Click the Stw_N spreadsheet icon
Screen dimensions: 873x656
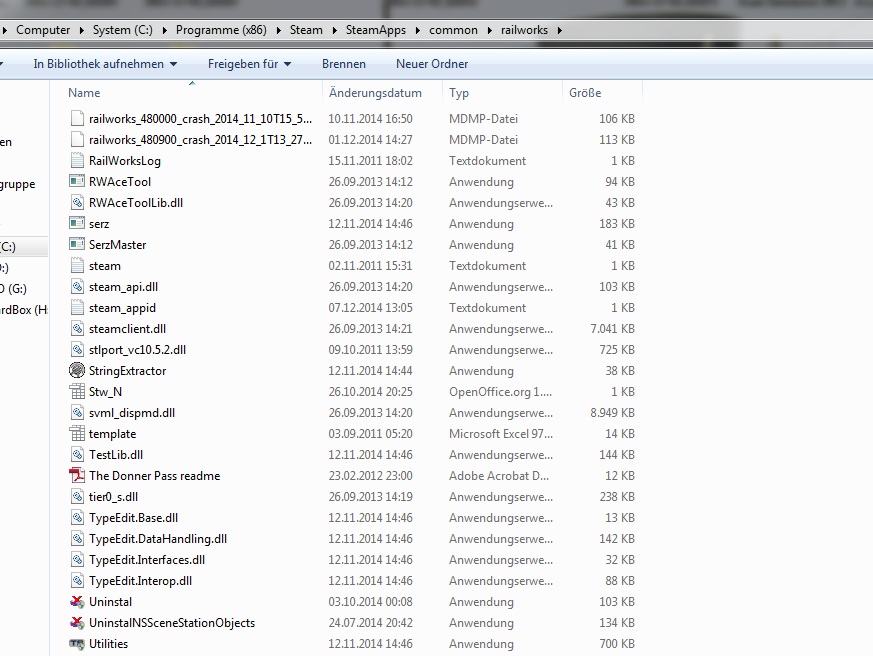click(x=77, y=391)
